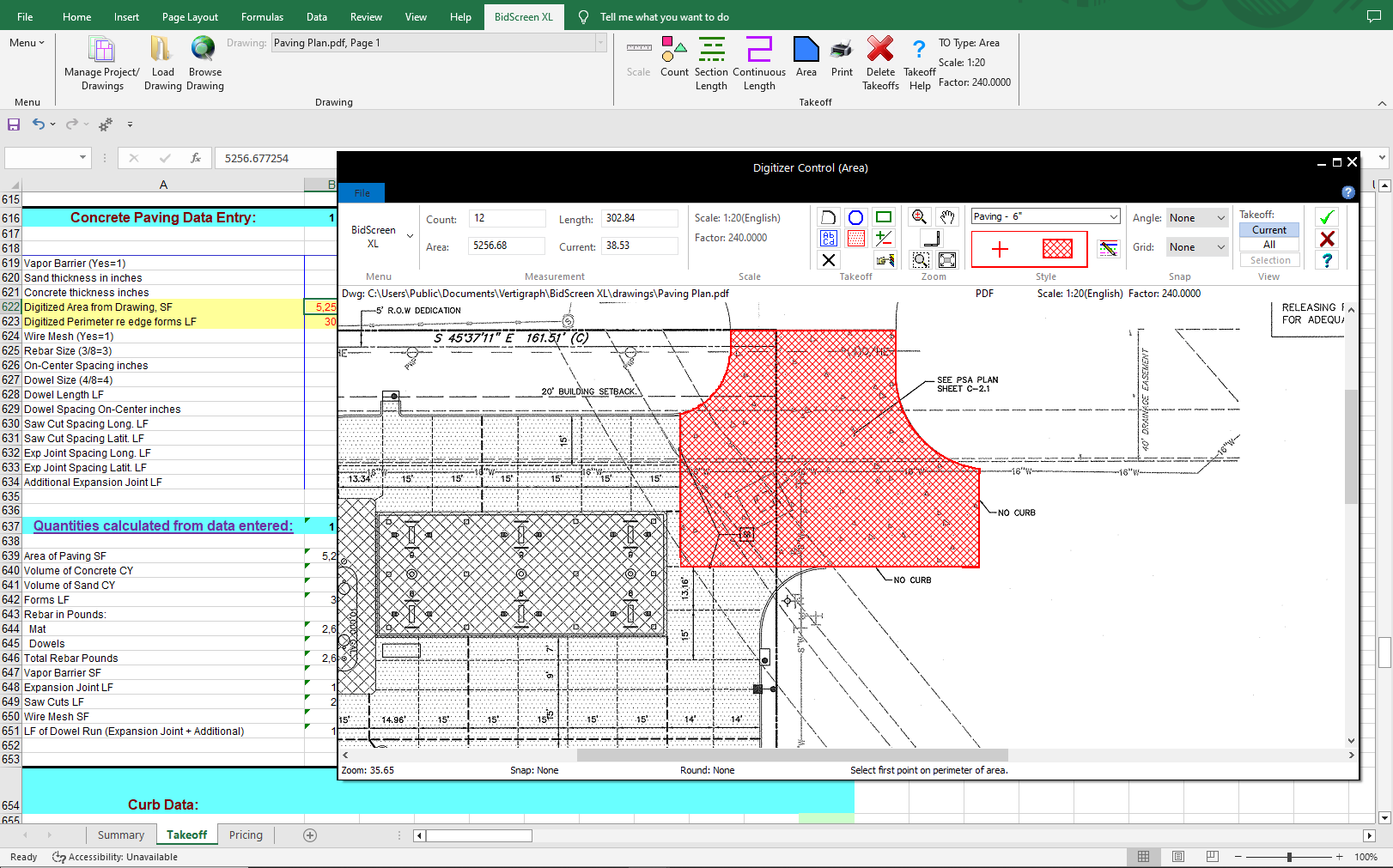This screenshot has height=868, width=1393.
Task: Click the Area value field in digitizer
Action: pos(507,246)
